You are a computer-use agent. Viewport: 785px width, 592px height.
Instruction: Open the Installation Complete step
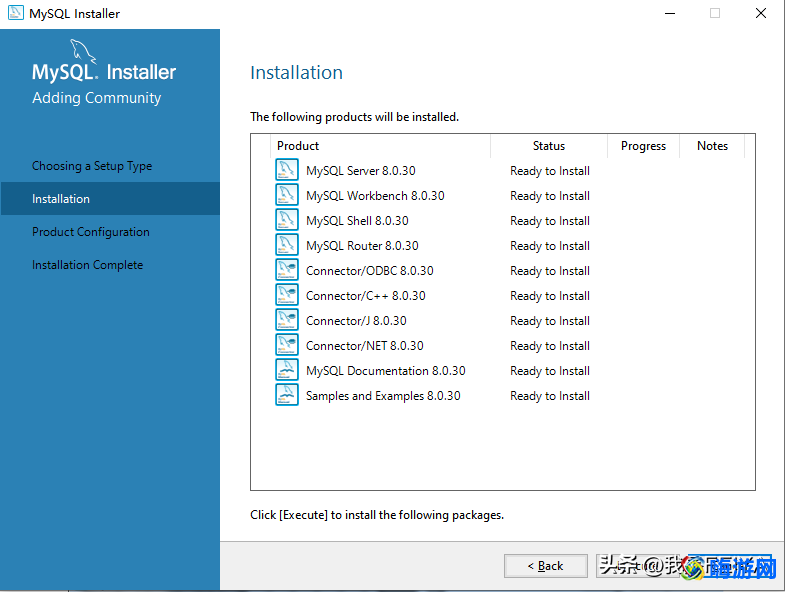click(x=88, y=265)
